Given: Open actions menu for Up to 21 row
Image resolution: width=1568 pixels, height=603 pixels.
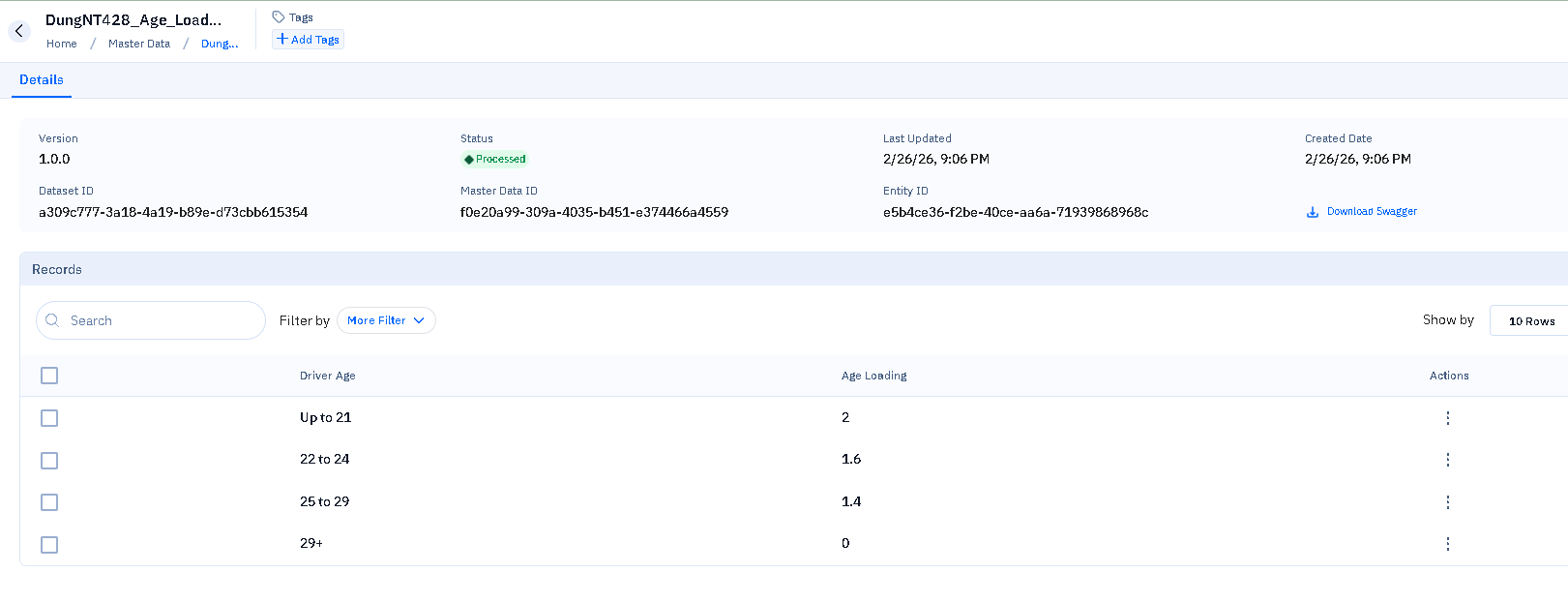Looking at the screenshot, I should 1447,418.
